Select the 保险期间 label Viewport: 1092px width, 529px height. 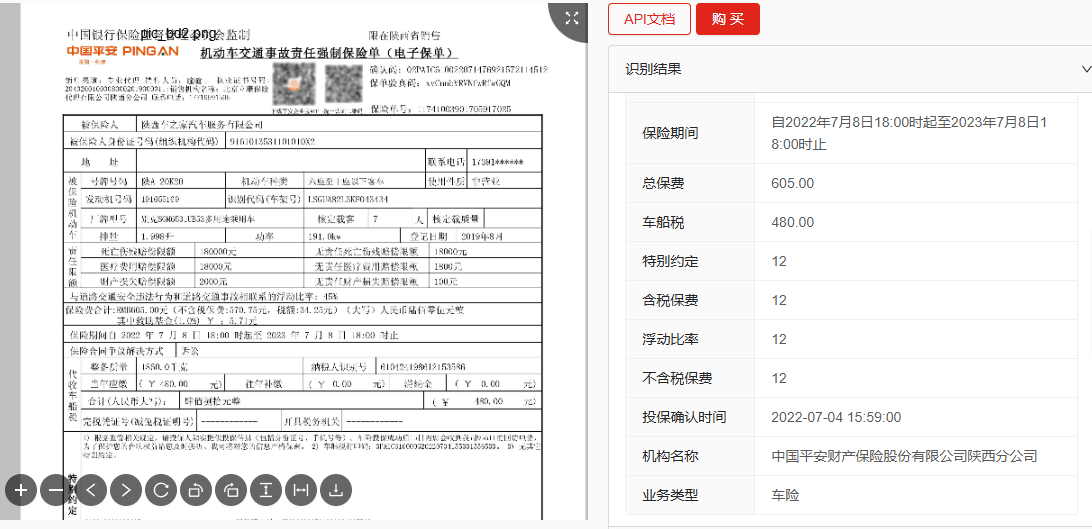pyautogui.click(x=670, y=133)
